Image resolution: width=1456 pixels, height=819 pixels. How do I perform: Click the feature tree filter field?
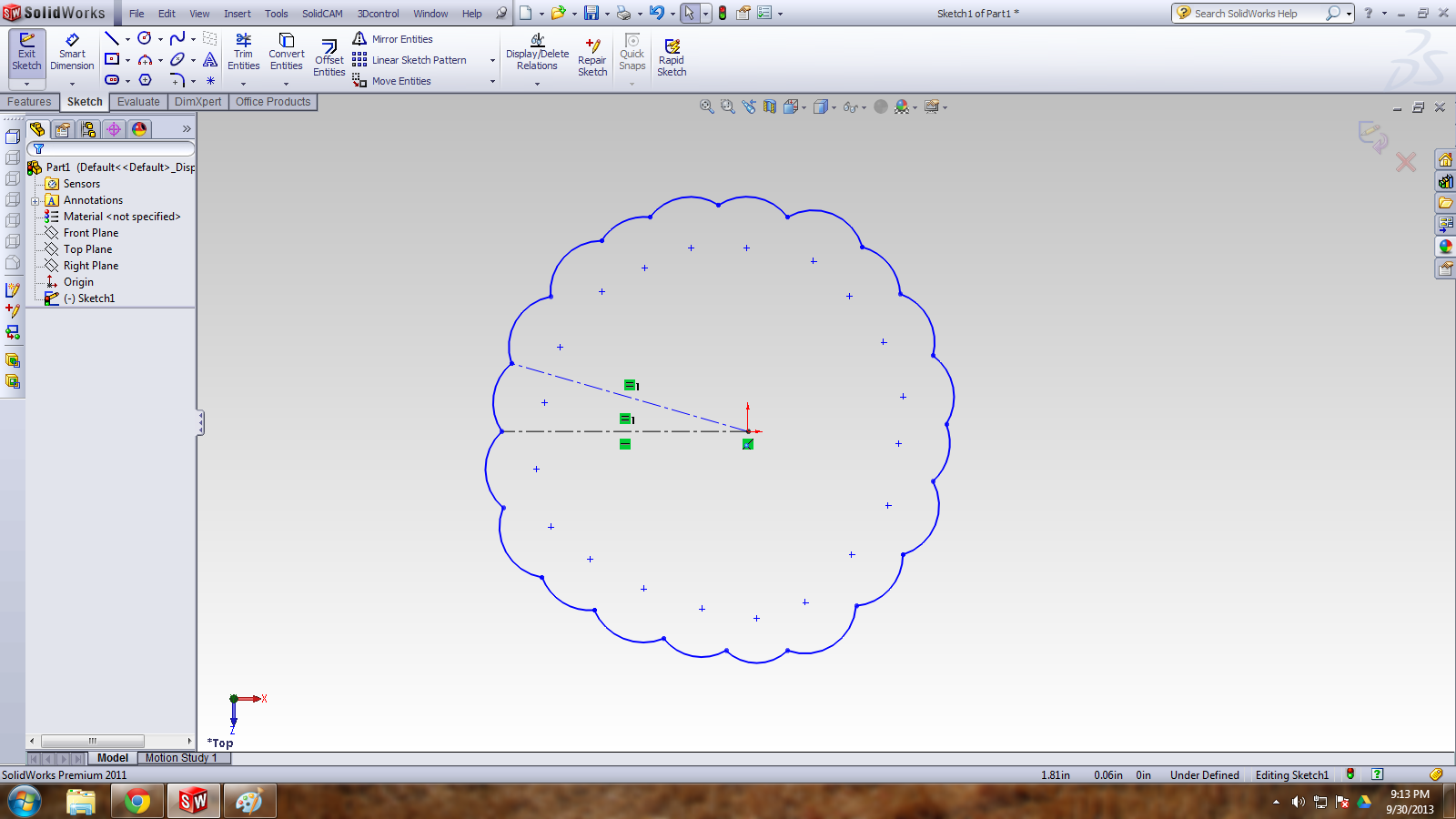pyautogui.click(x=111, y=148)
